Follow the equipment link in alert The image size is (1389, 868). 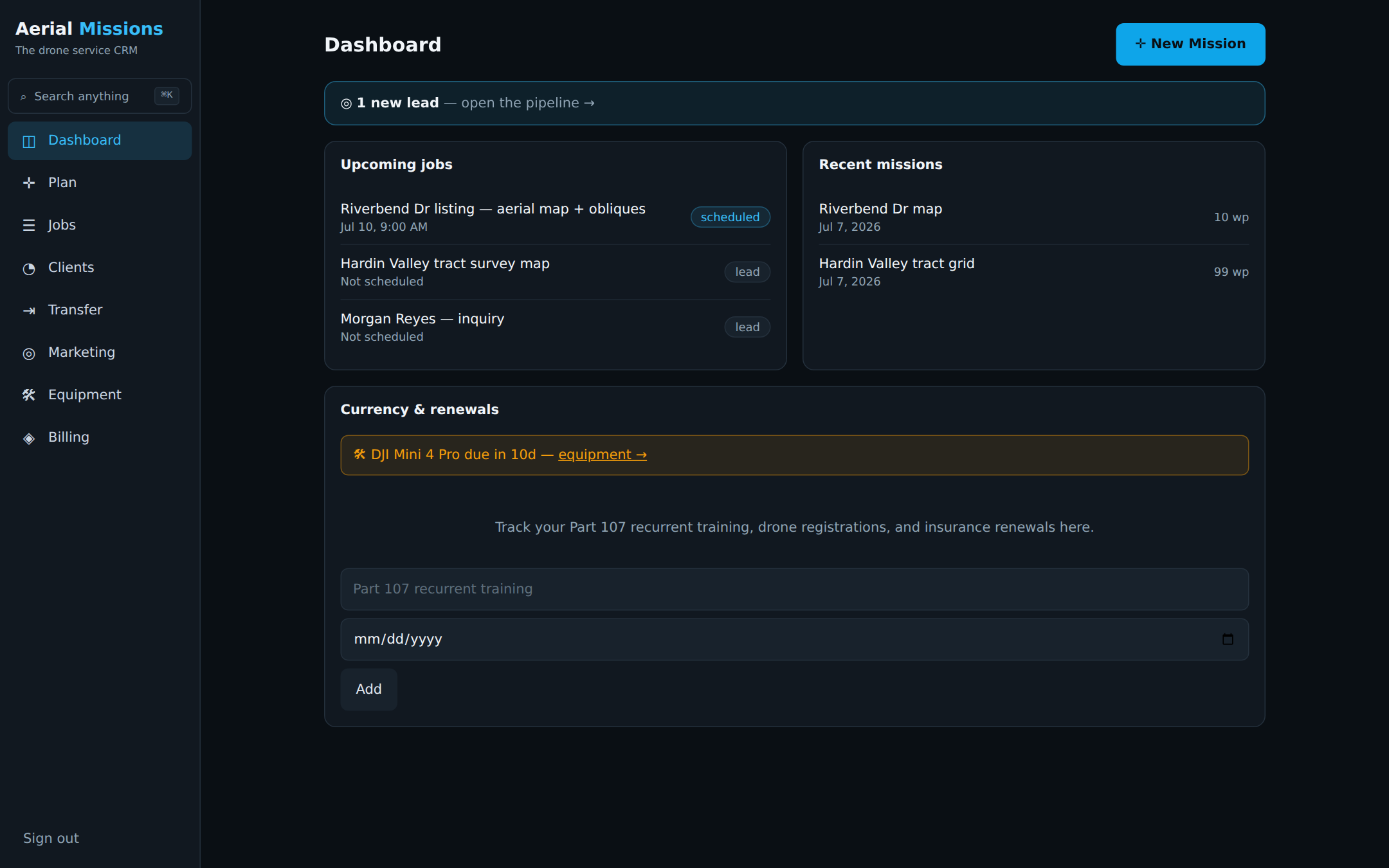[x=603, y=455]
